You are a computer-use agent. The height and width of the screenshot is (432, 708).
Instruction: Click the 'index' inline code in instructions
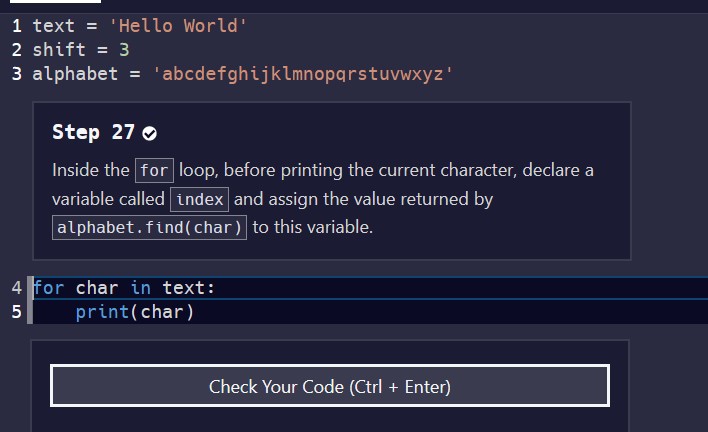click(x=200, y=199)
